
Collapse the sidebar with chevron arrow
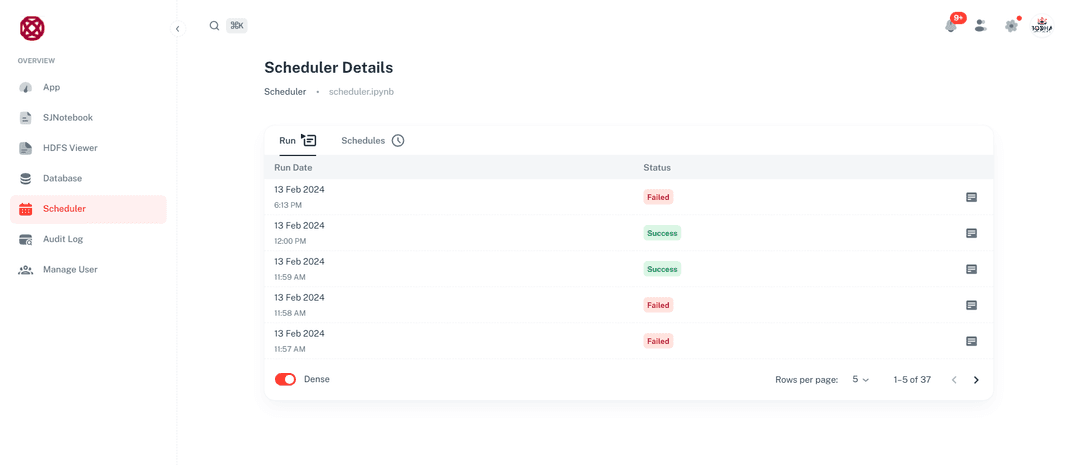pos(178,29)
